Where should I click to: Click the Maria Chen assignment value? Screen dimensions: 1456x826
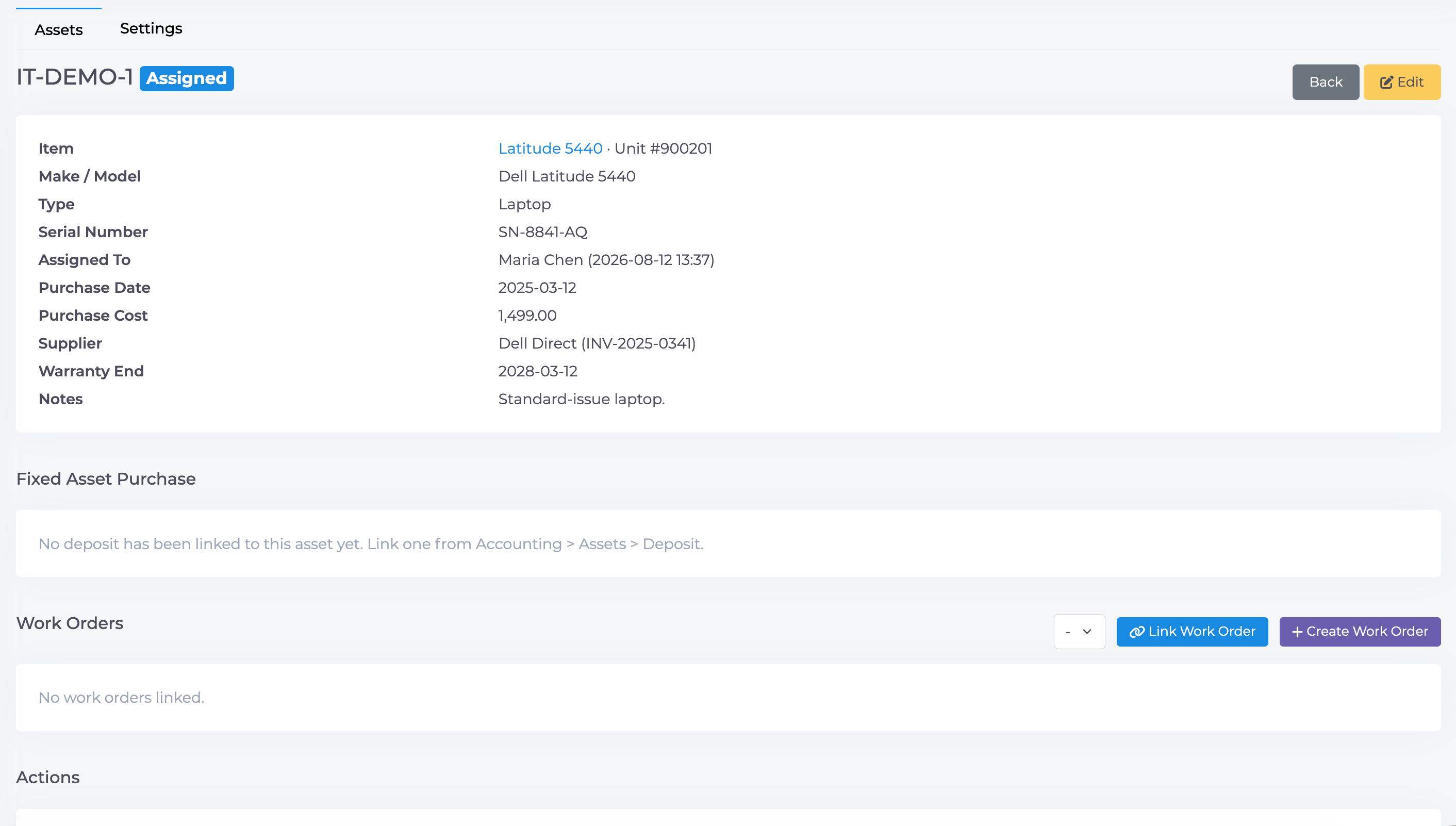(x=606, y=260)
